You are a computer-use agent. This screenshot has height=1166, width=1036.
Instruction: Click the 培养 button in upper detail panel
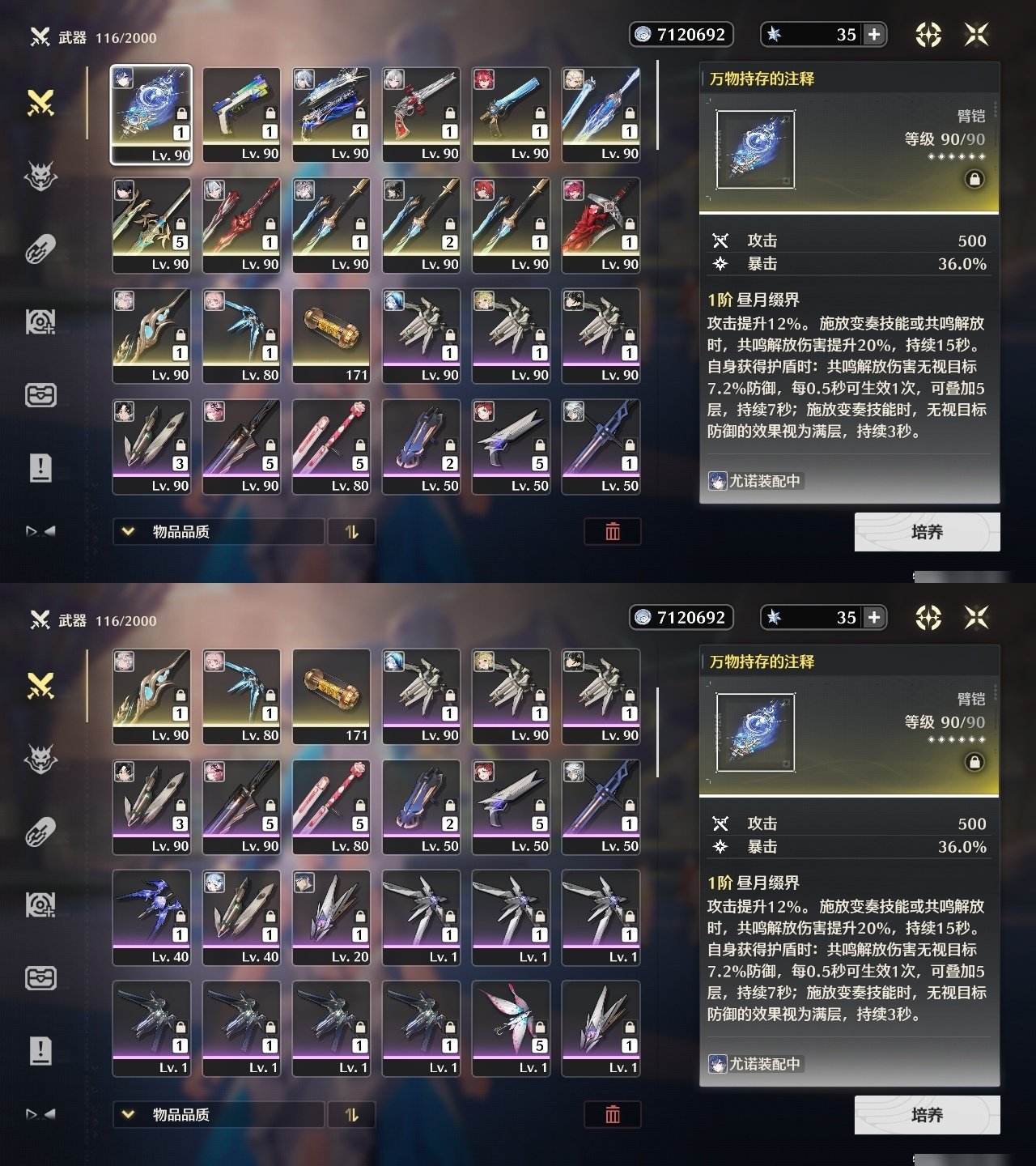click(928, 532)
